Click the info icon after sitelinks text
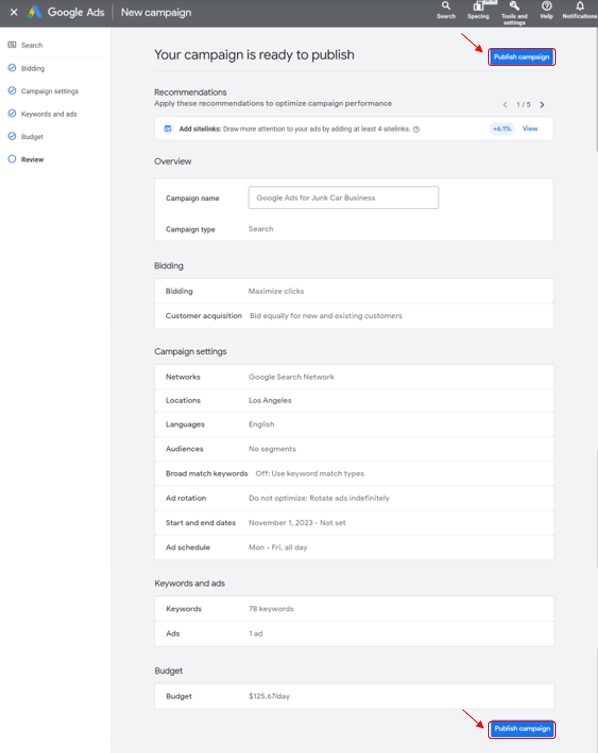This screenshot has height=753, width=598. (416, 129)
